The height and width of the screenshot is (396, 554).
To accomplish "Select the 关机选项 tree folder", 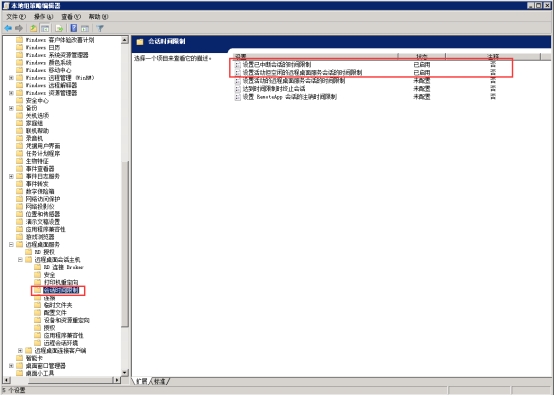I will 37,116.
